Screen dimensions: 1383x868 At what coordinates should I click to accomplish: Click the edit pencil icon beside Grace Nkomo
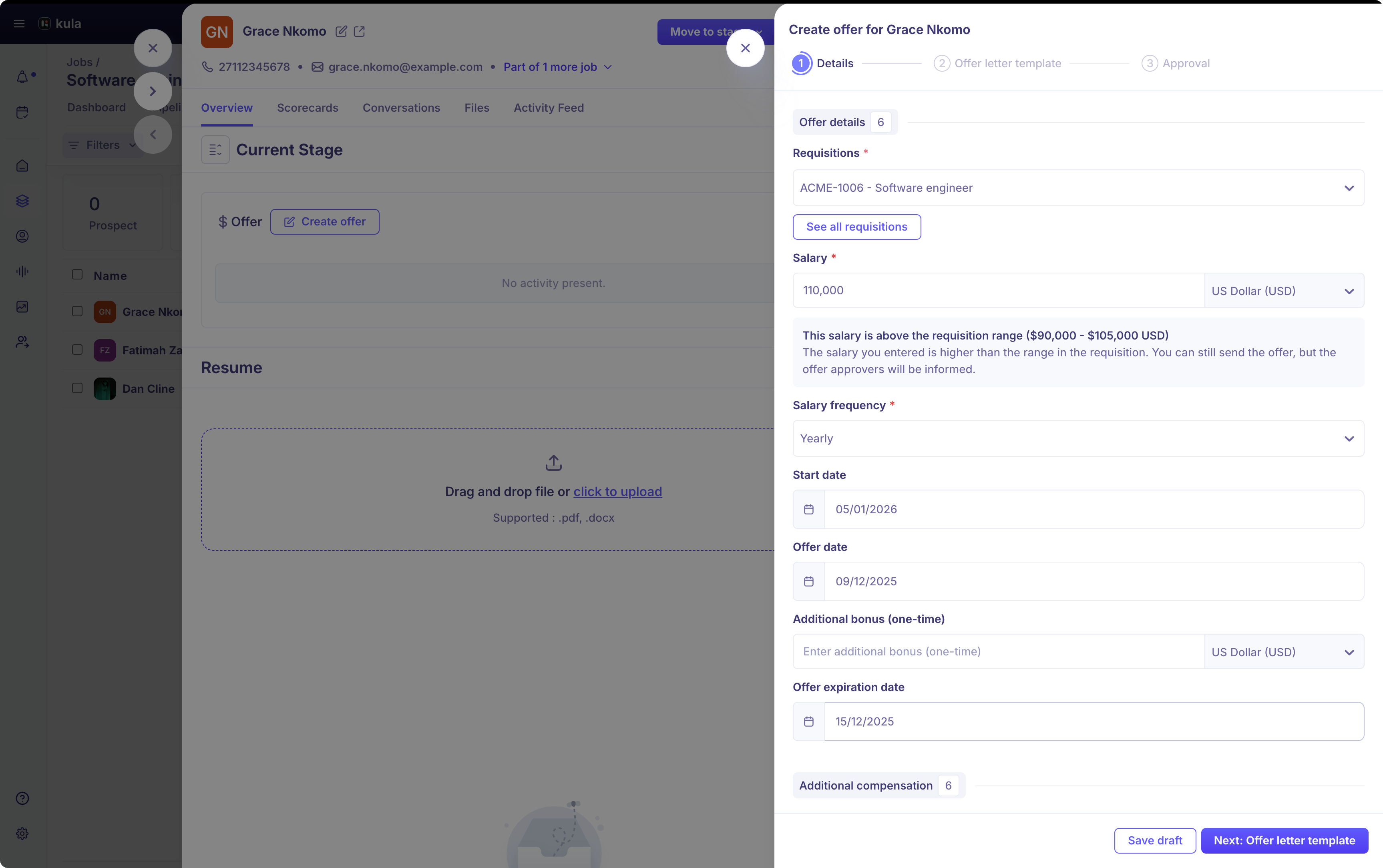coord(341,32)
